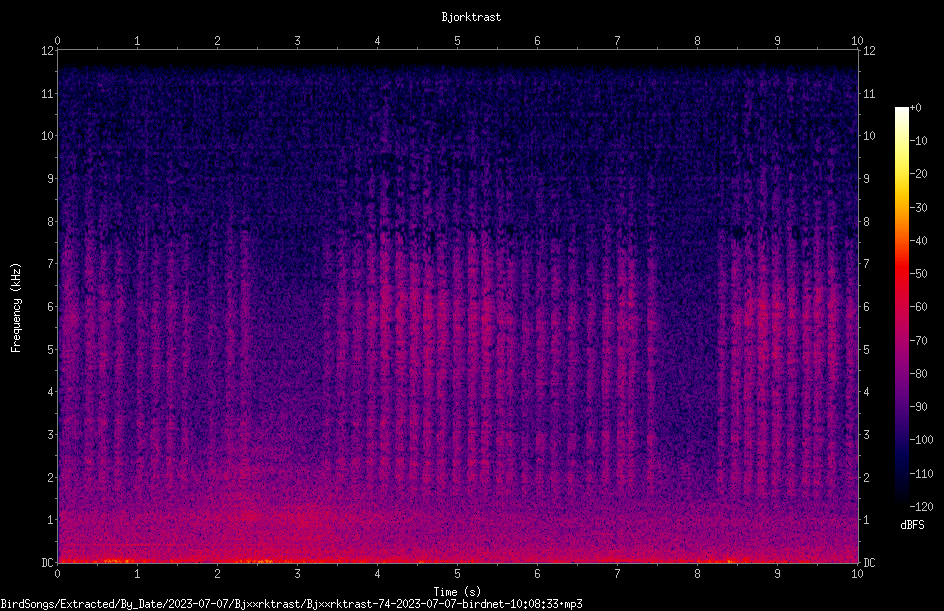
Task: Click the 2 second mark on bottom time axis
Action: coord(217,574)
